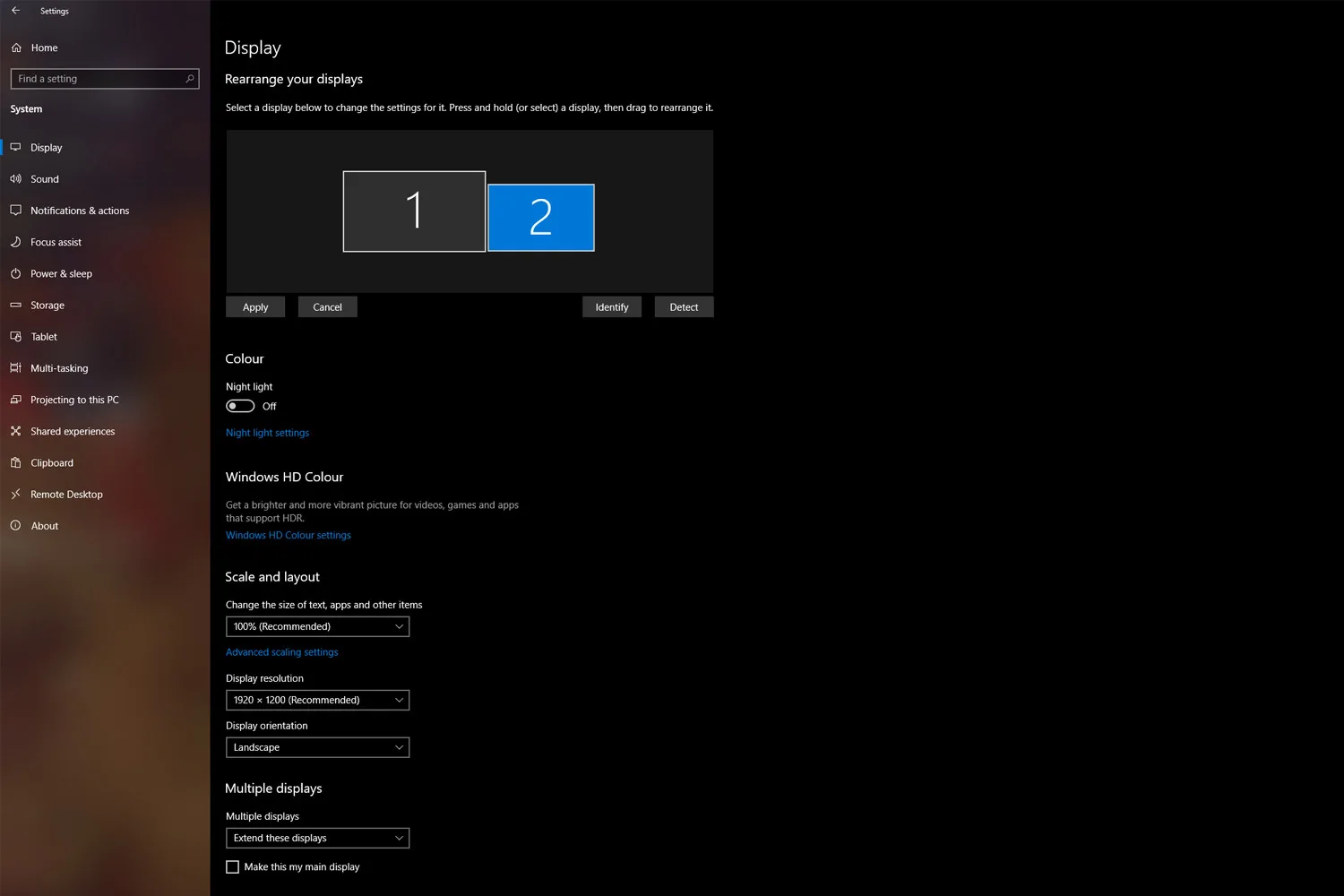Click the back arrow icon in Settings
Image resolution: width=1344 pixels, height=896 pixels.
tap(15, 11)
